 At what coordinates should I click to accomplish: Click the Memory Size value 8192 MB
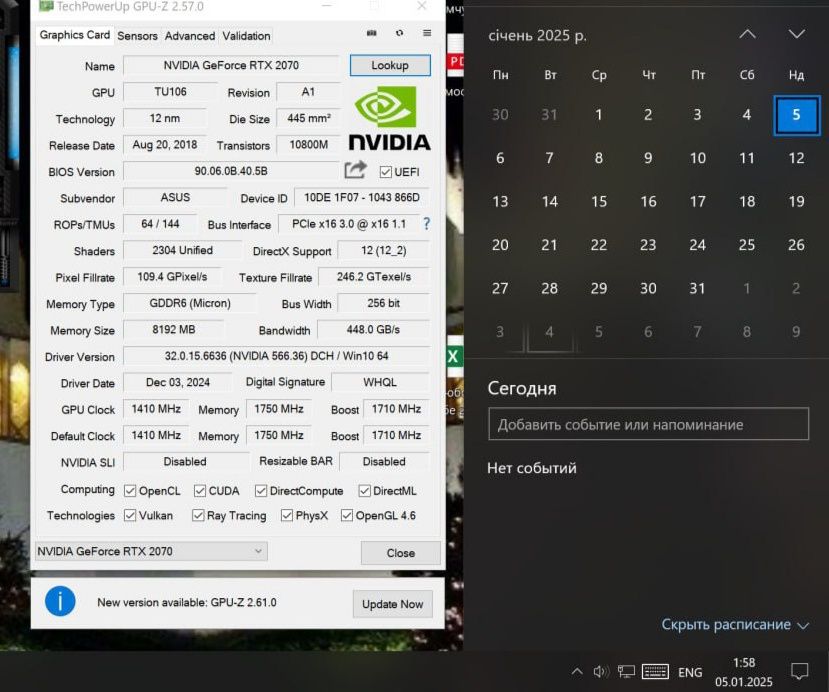coord(173,330)
